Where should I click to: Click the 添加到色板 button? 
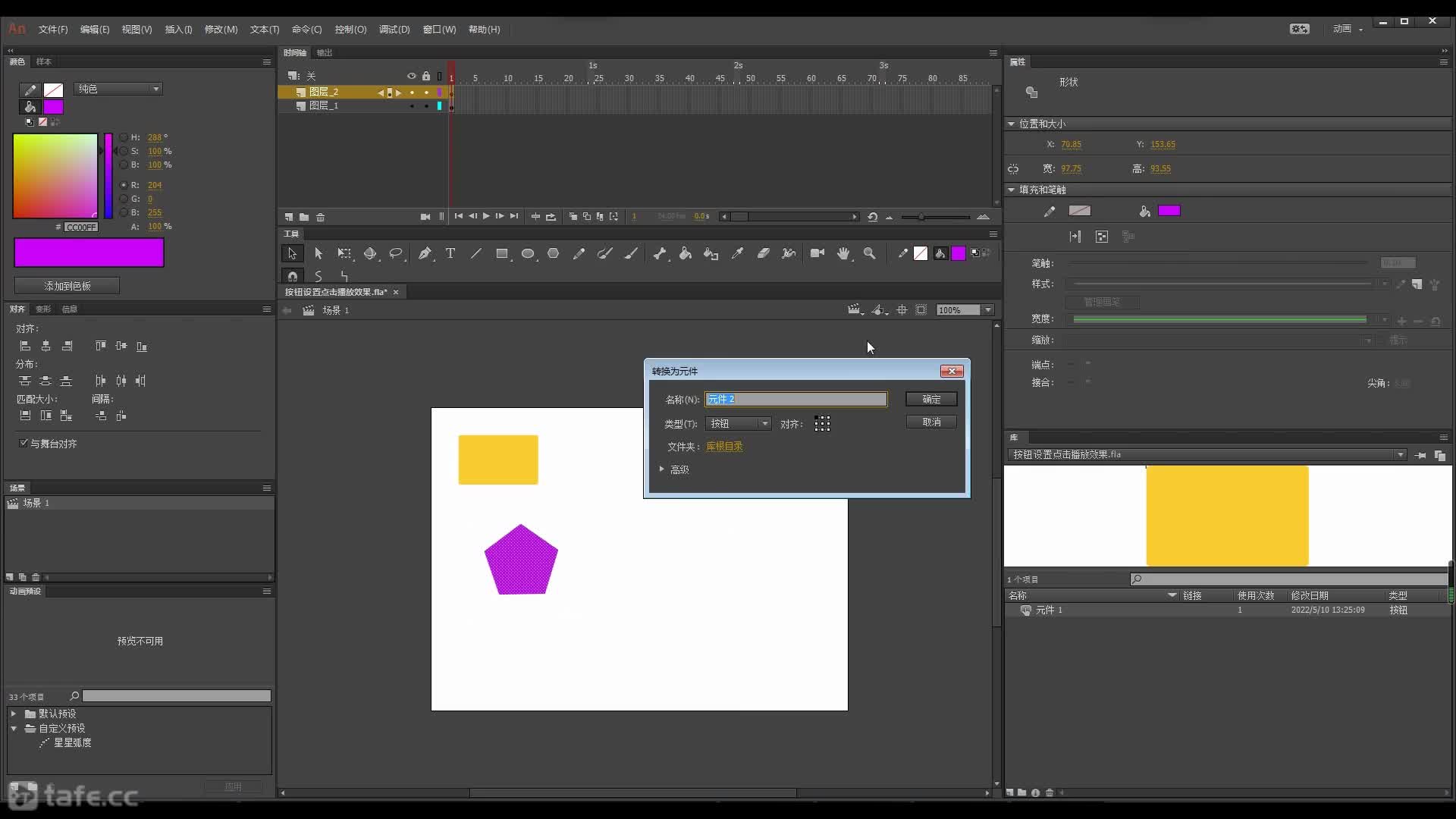pyautogui.click(x=67, y=286)
